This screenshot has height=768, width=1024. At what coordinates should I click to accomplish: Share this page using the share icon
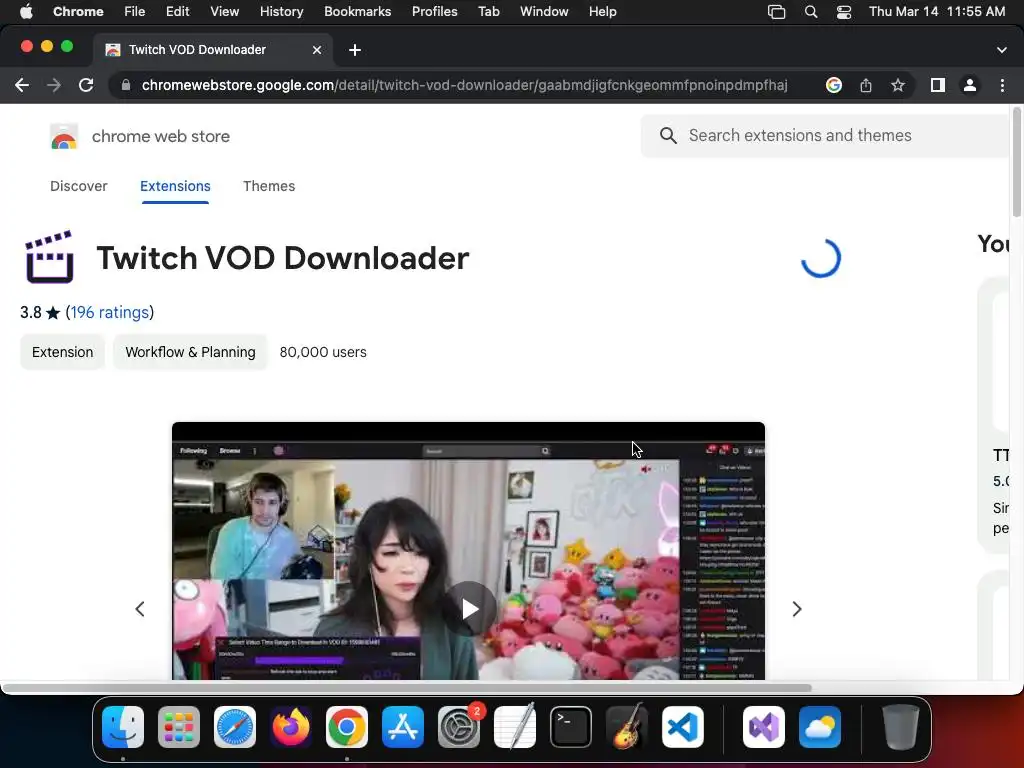pos(865,85)
